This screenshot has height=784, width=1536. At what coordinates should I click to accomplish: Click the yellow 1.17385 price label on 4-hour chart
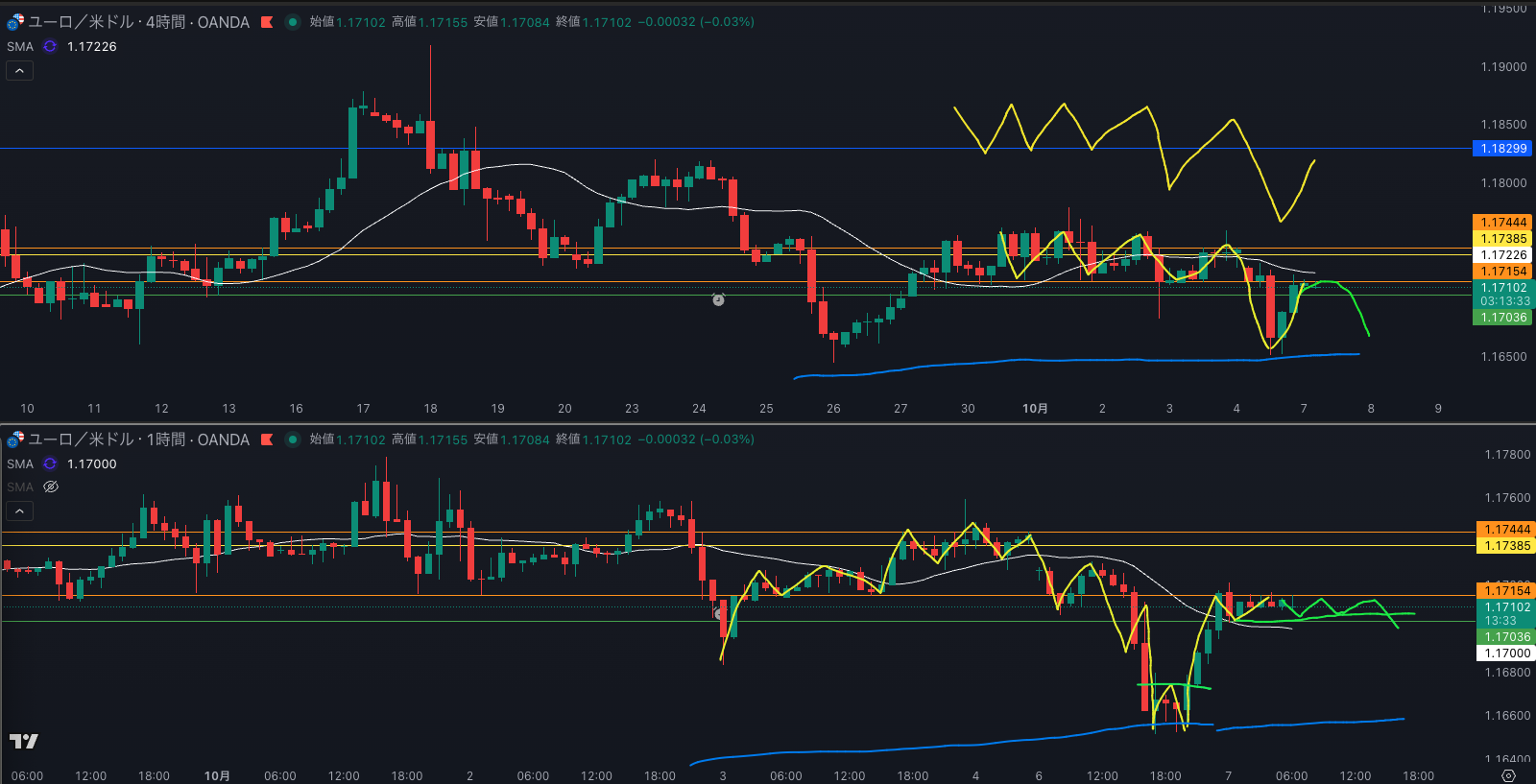(1502, 239)
